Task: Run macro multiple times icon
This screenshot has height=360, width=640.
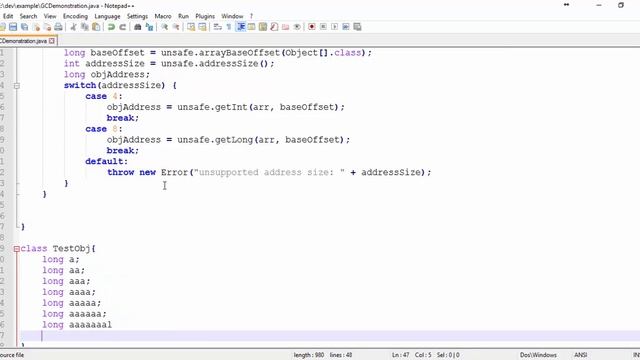Action: pos(346,27)
